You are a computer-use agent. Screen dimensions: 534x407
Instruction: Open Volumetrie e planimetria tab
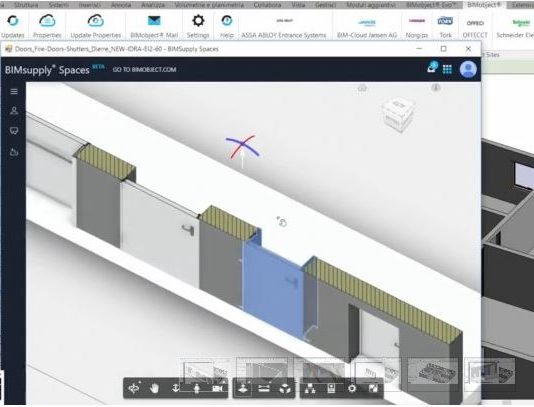tap(209, 5)
